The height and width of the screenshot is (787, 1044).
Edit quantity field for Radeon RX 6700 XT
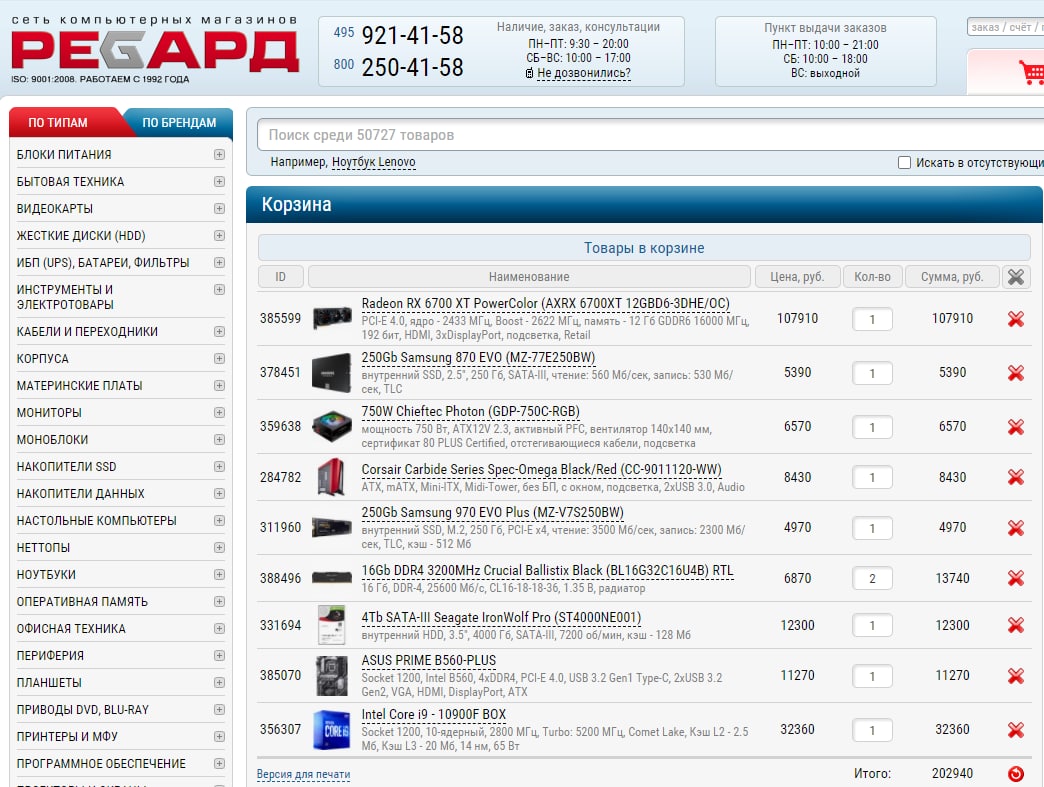click(x=872, y=319)
